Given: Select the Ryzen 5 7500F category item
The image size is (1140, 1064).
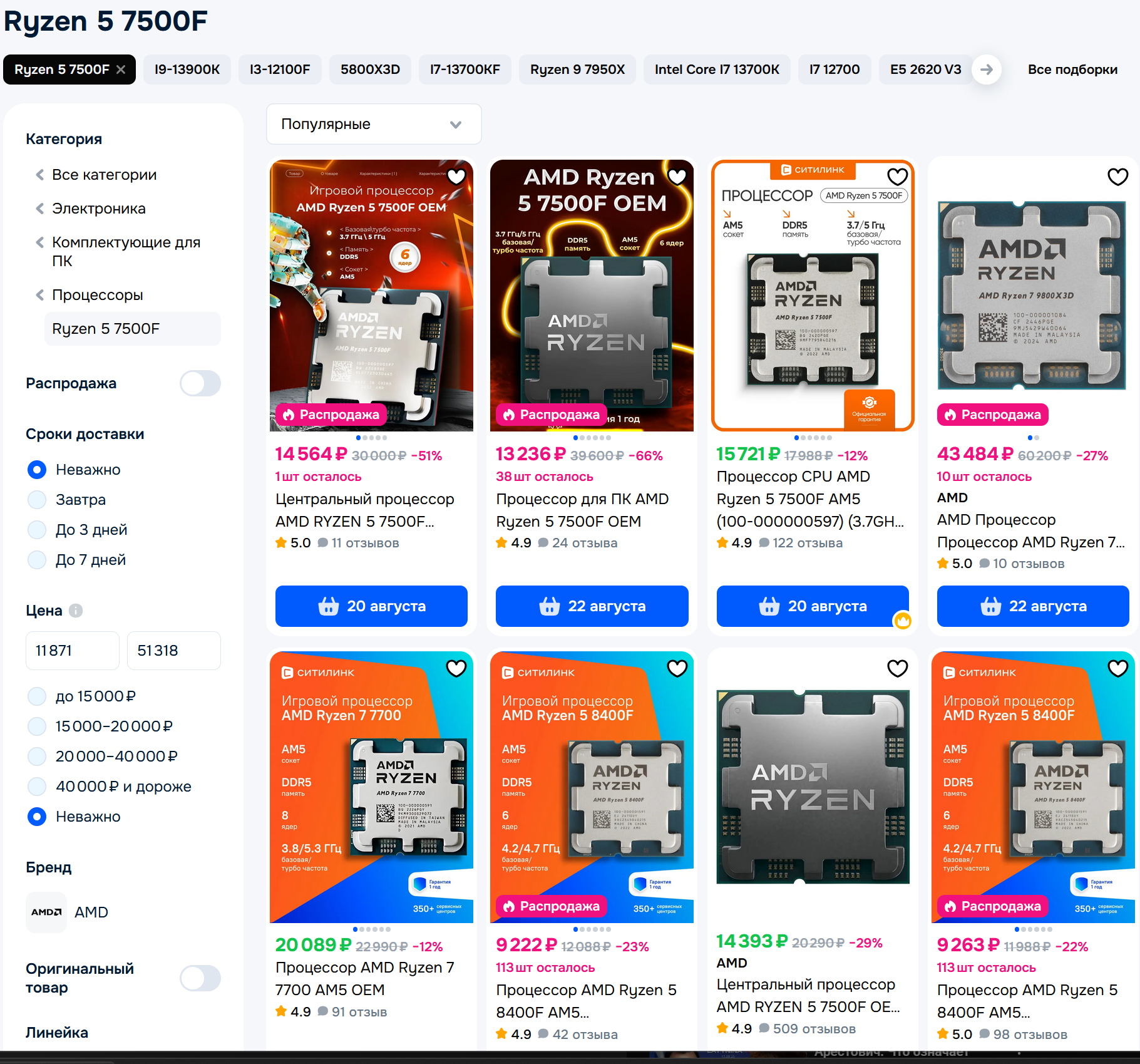Looking at the screenshot, I should tap(132, 329).
